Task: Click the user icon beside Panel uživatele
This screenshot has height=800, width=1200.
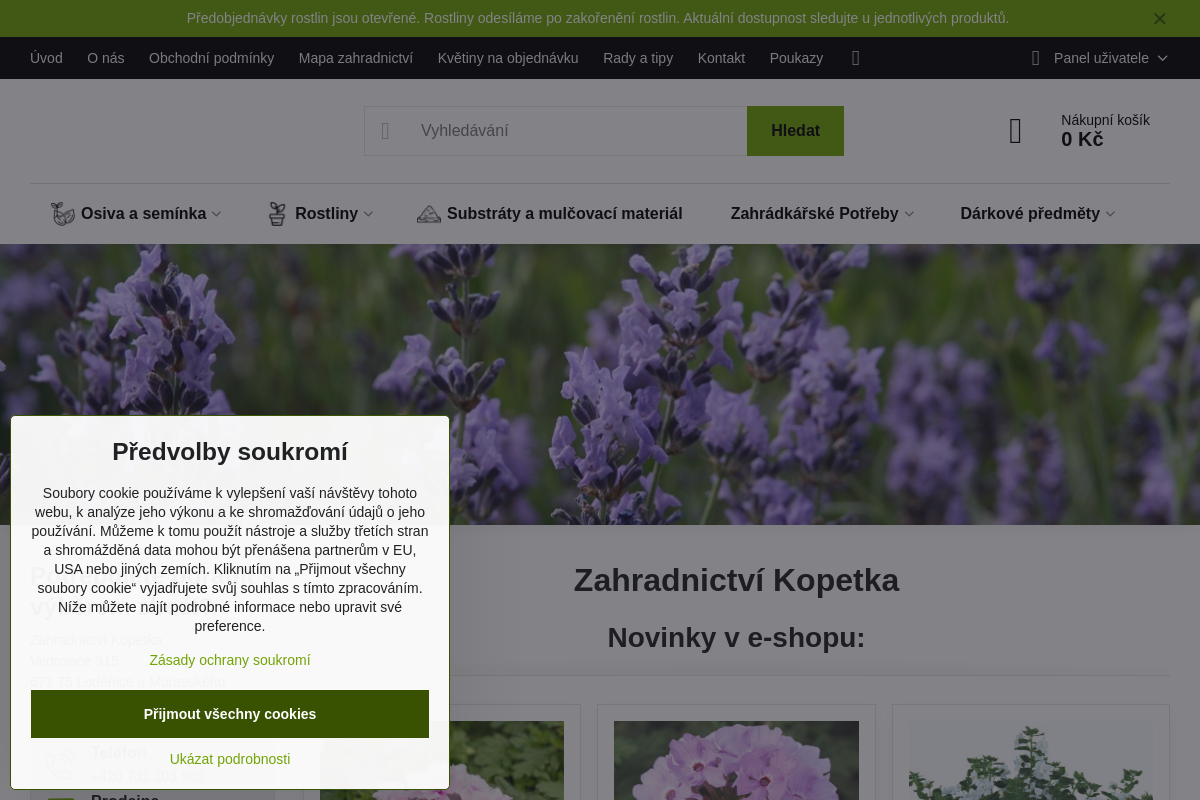Action: pyautogui.click(x=1035, y=58)
